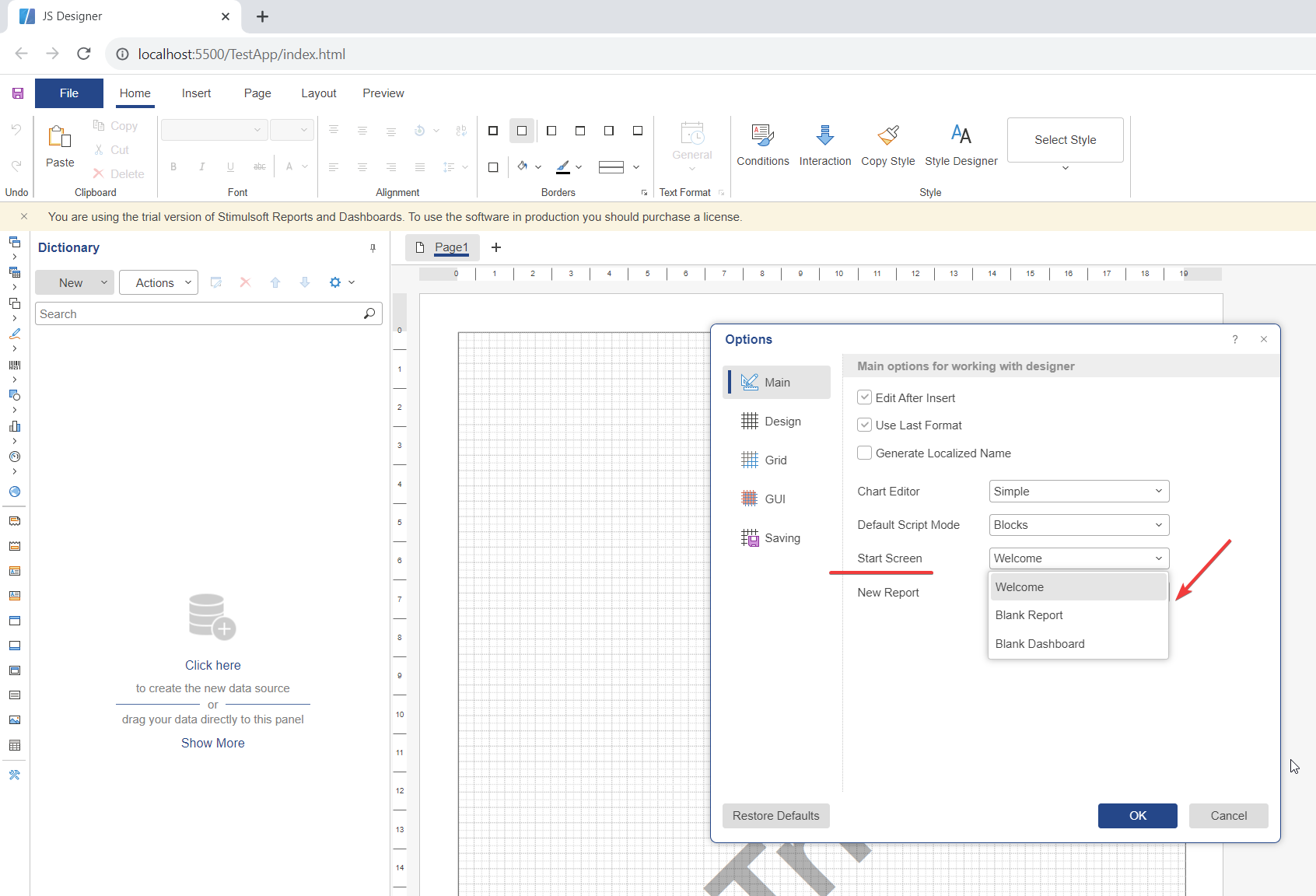
Task: Open the Options dialog help question mark
Action: (x=1235, y=339)
